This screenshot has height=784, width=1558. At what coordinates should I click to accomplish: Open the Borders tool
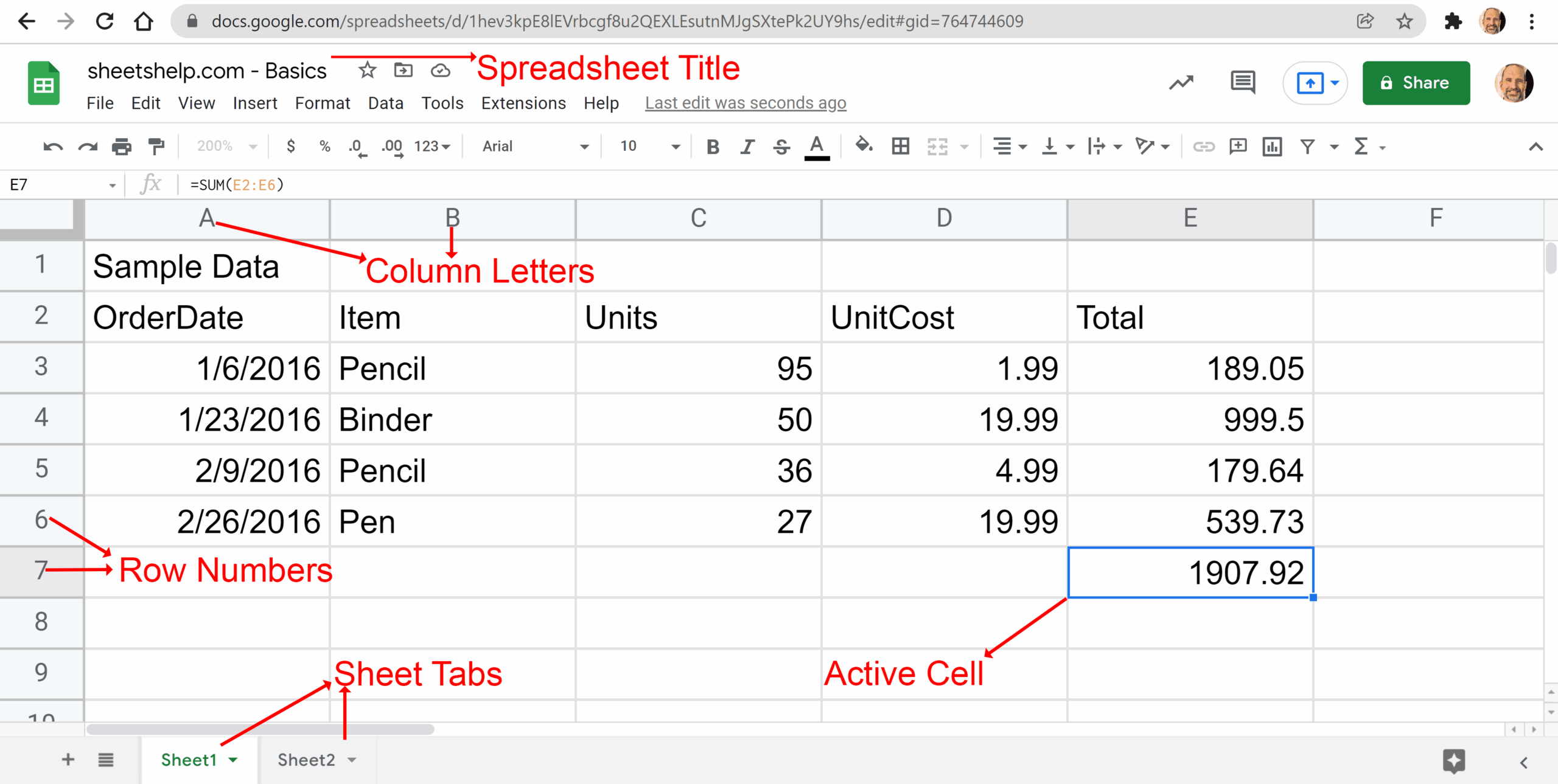(900, 147)
